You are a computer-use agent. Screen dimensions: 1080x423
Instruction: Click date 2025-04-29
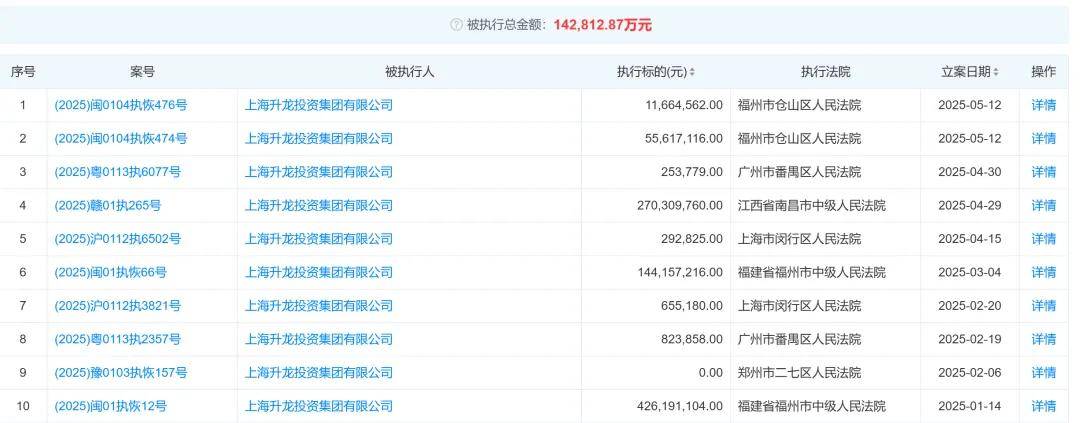tap(970, 205)
